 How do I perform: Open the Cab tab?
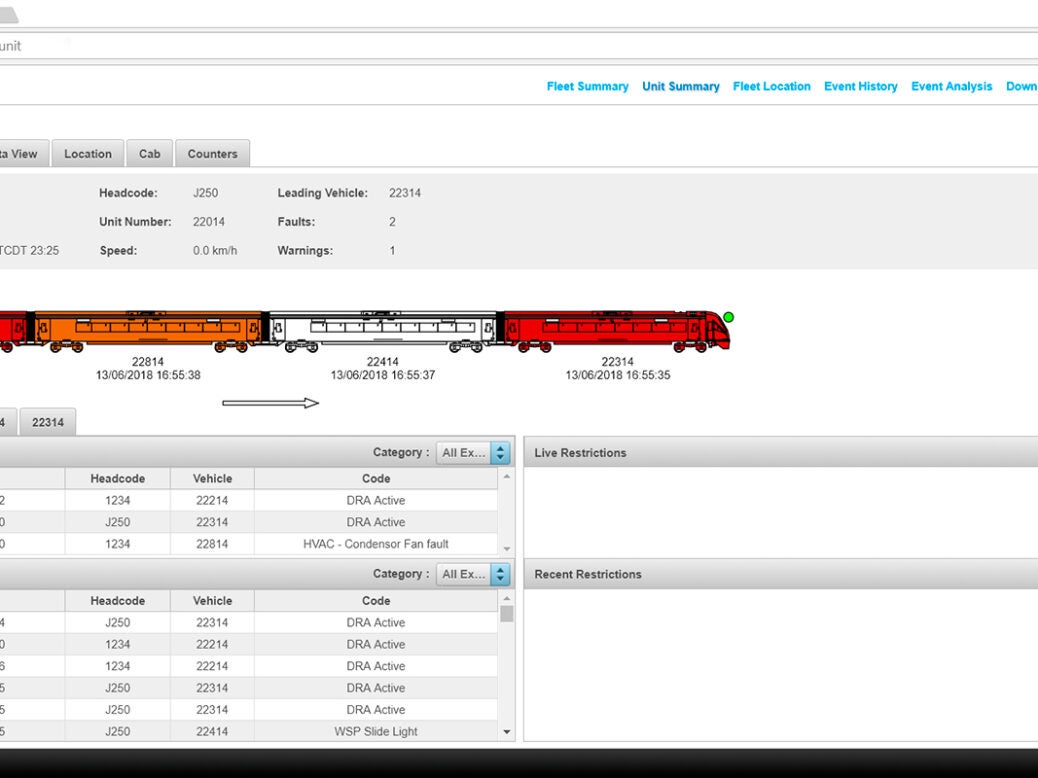point(150,153)
